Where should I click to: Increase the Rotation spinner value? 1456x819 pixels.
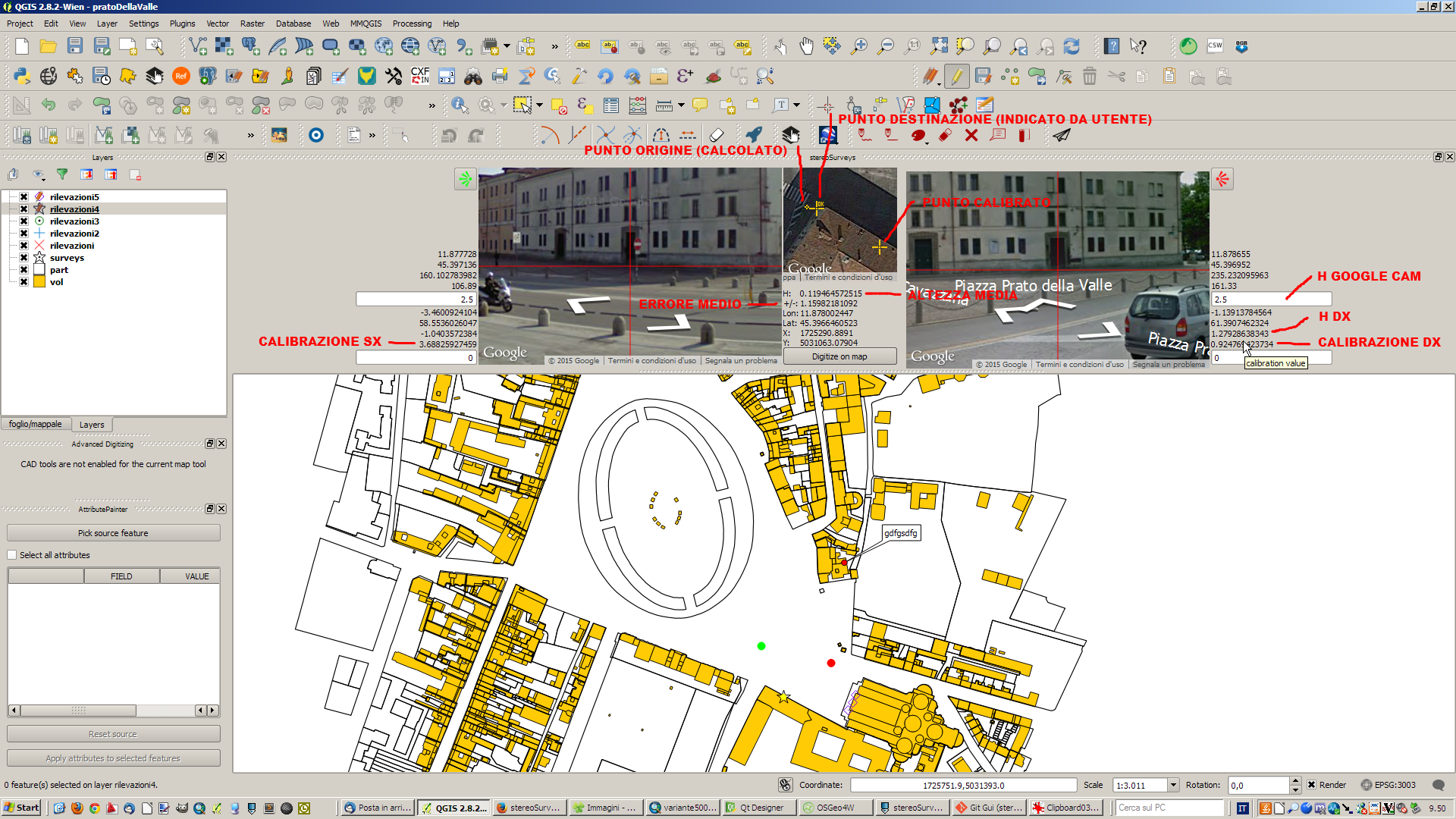(1296, 781)
